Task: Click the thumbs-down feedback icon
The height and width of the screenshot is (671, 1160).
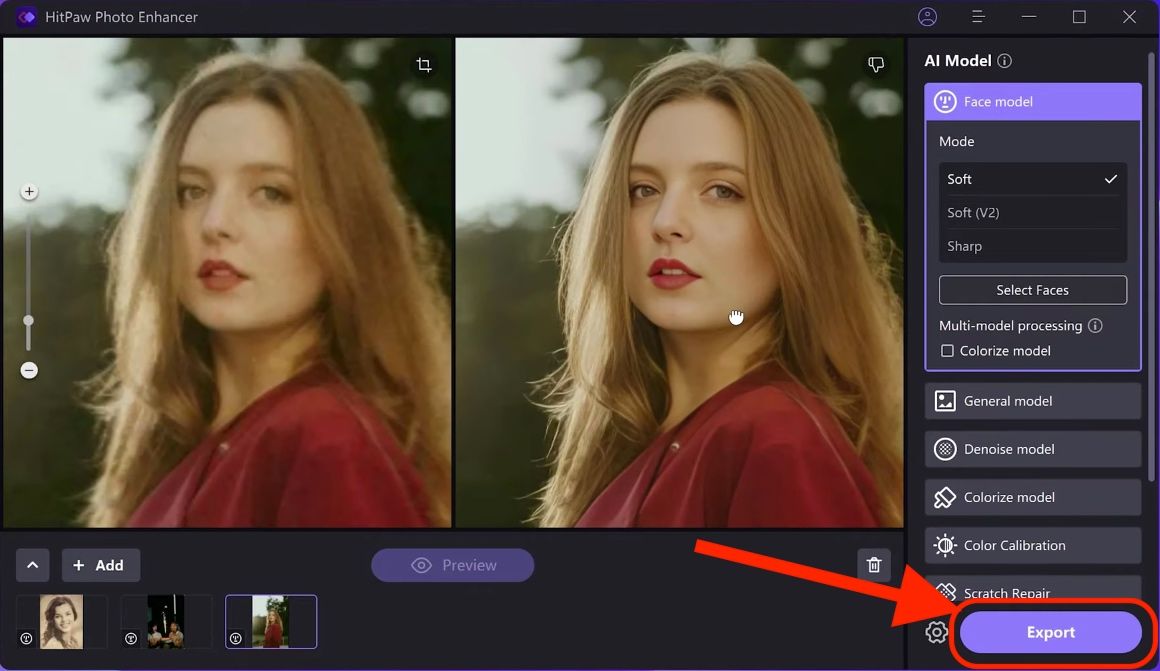Action: tap(876, 65)
